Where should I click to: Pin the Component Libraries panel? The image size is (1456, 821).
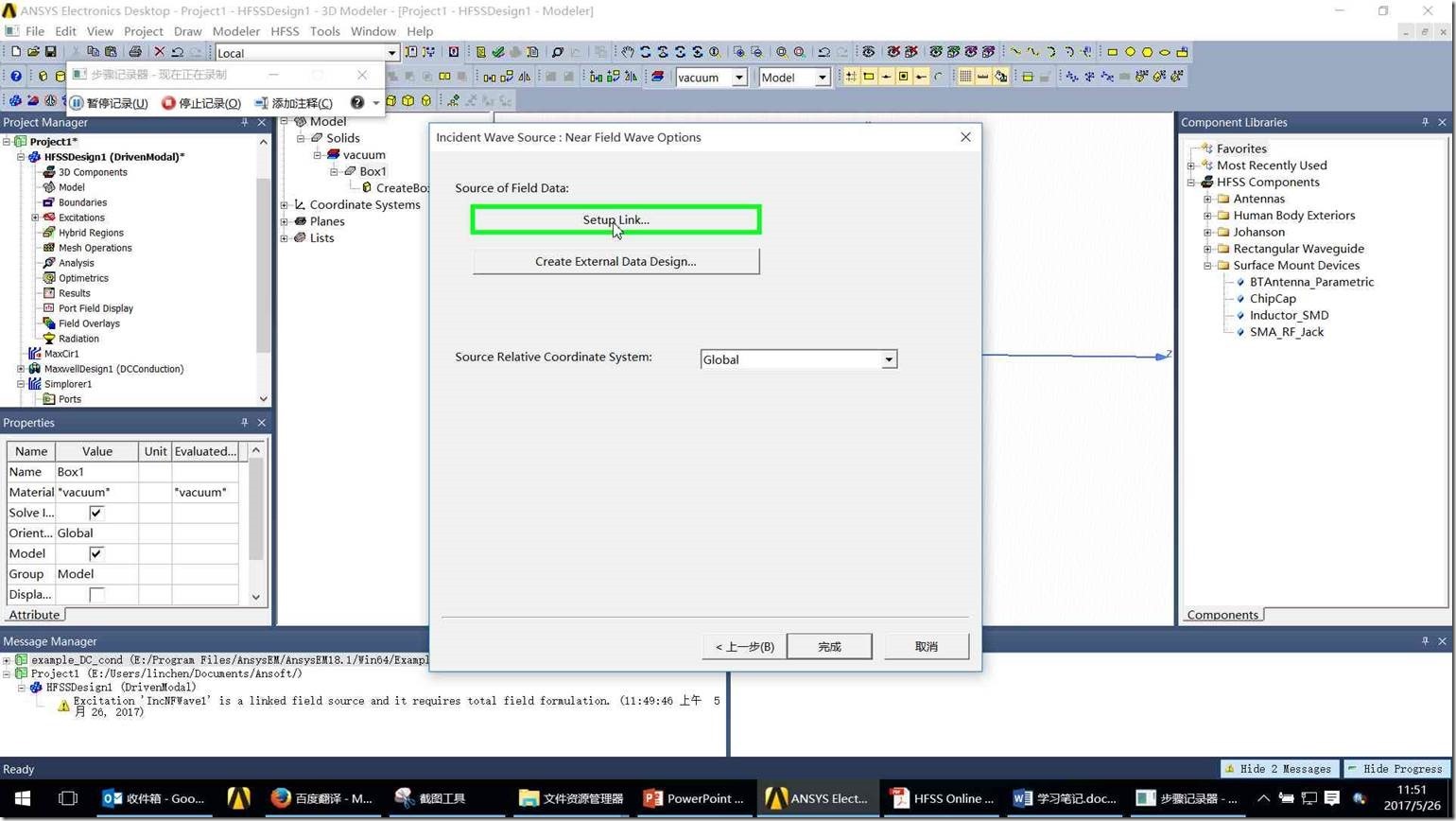pyautogui.click(x=1425, y=122)
